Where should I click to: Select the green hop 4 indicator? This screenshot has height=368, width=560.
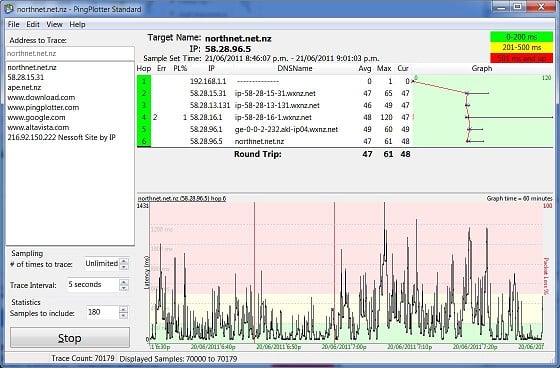coord(144,117)
